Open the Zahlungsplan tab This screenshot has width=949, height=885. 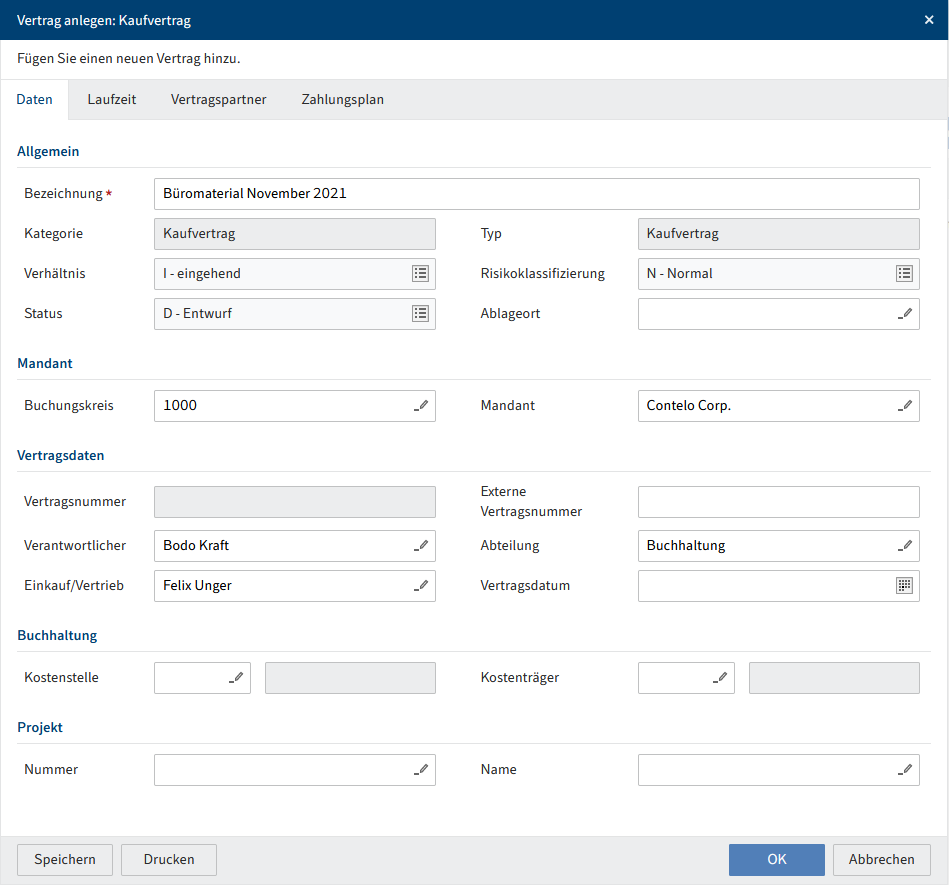[x=343, y=100]
